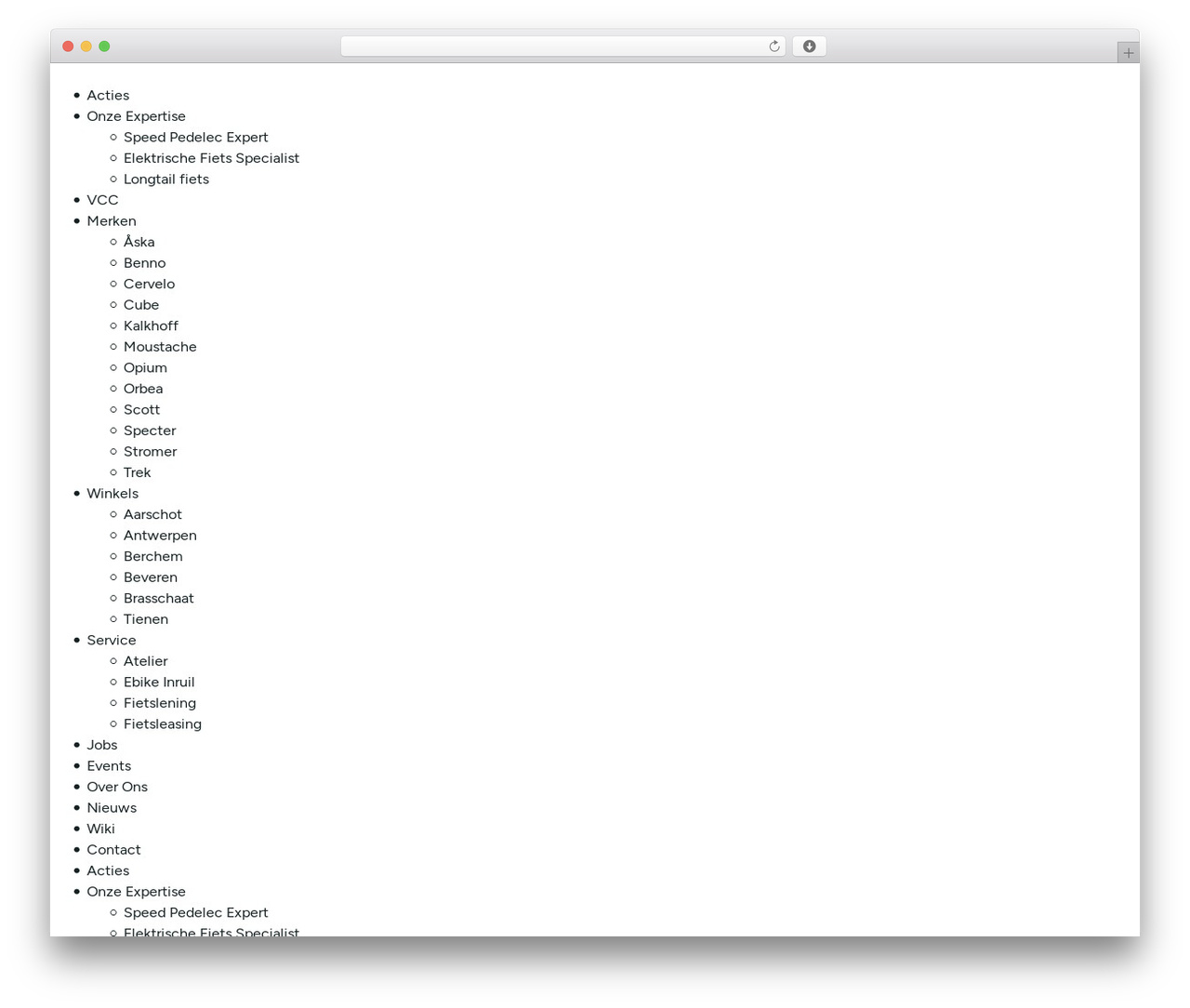Open the Fietsleasing page
This screenshot has width=1190, height=1008.
[163, 723]
